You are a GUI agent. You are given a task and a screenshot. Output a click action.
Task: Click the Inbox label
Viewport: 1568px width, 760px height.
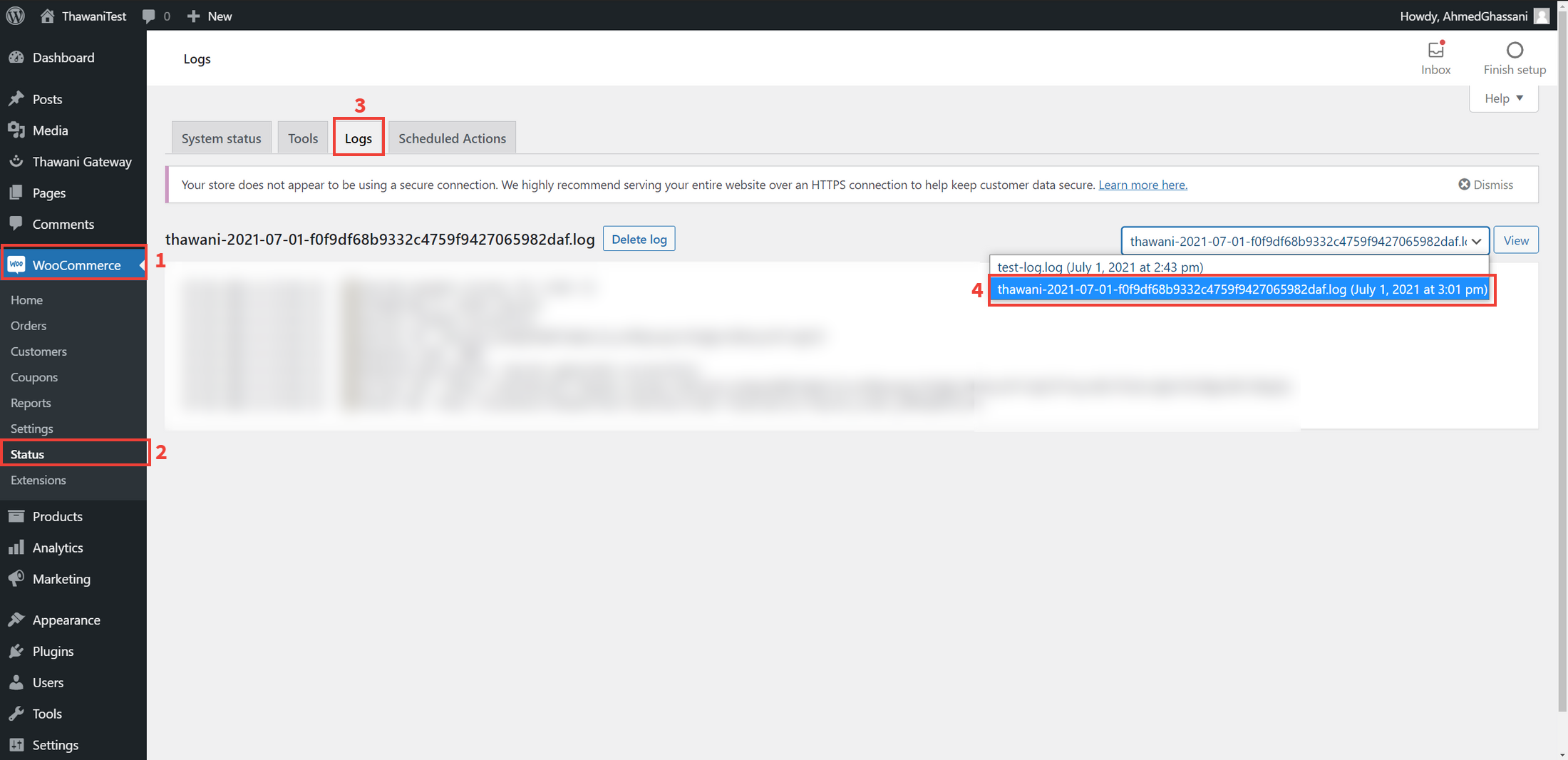[x=1435, y=70]
